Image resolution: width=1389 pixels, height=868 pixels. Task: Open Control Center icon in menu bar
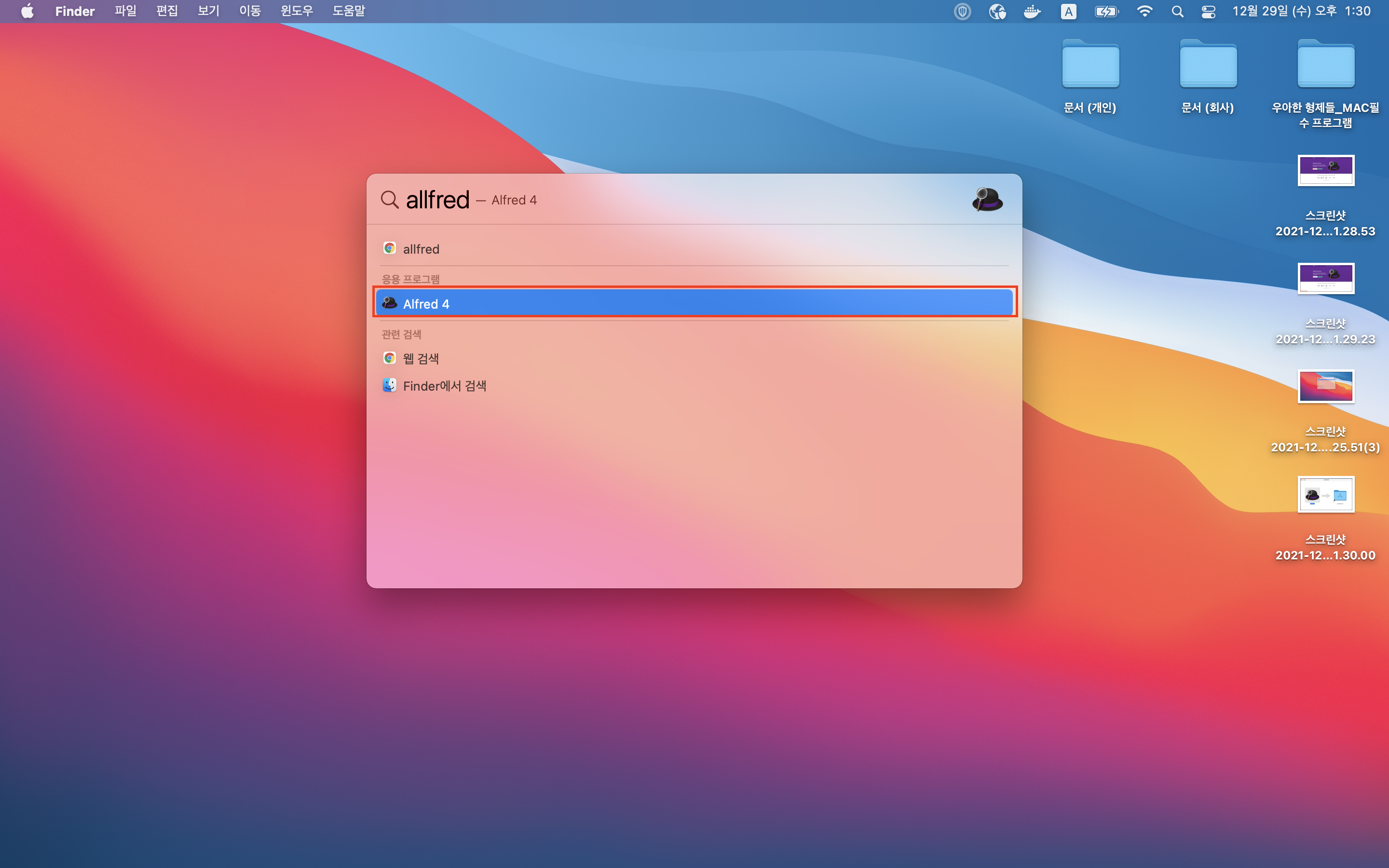point(1208,12)
